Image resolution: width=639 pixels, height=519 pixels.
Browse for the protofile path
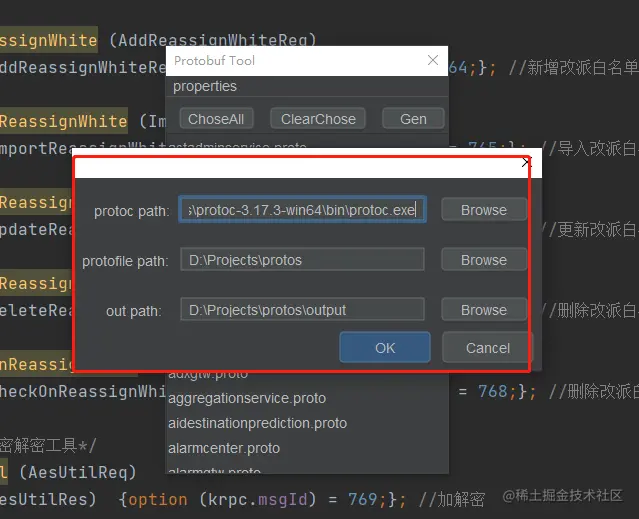click(484, 260)
